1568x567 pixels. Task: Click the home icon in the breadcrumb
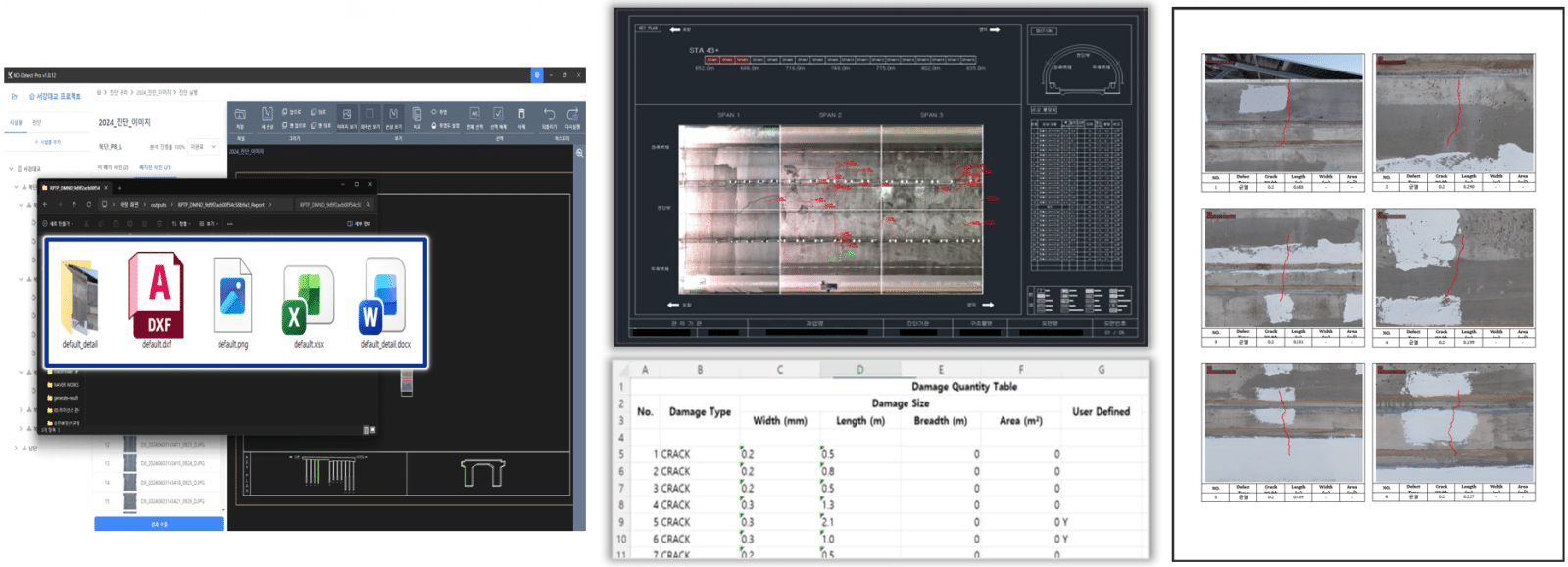[99, 92]
